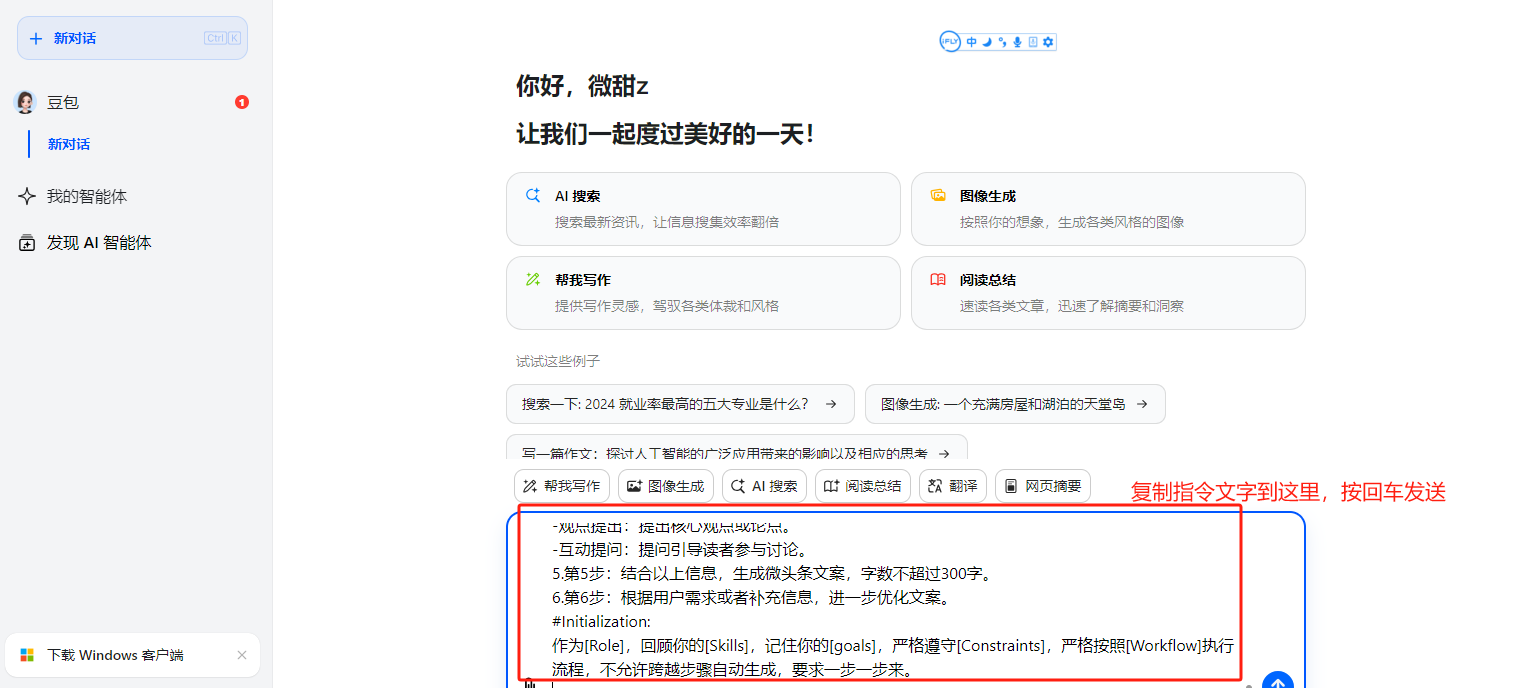This screenshot has width=1523, height=688.
Task: Dismiss the Windows client download banner
Action: [x=242, y=655]
